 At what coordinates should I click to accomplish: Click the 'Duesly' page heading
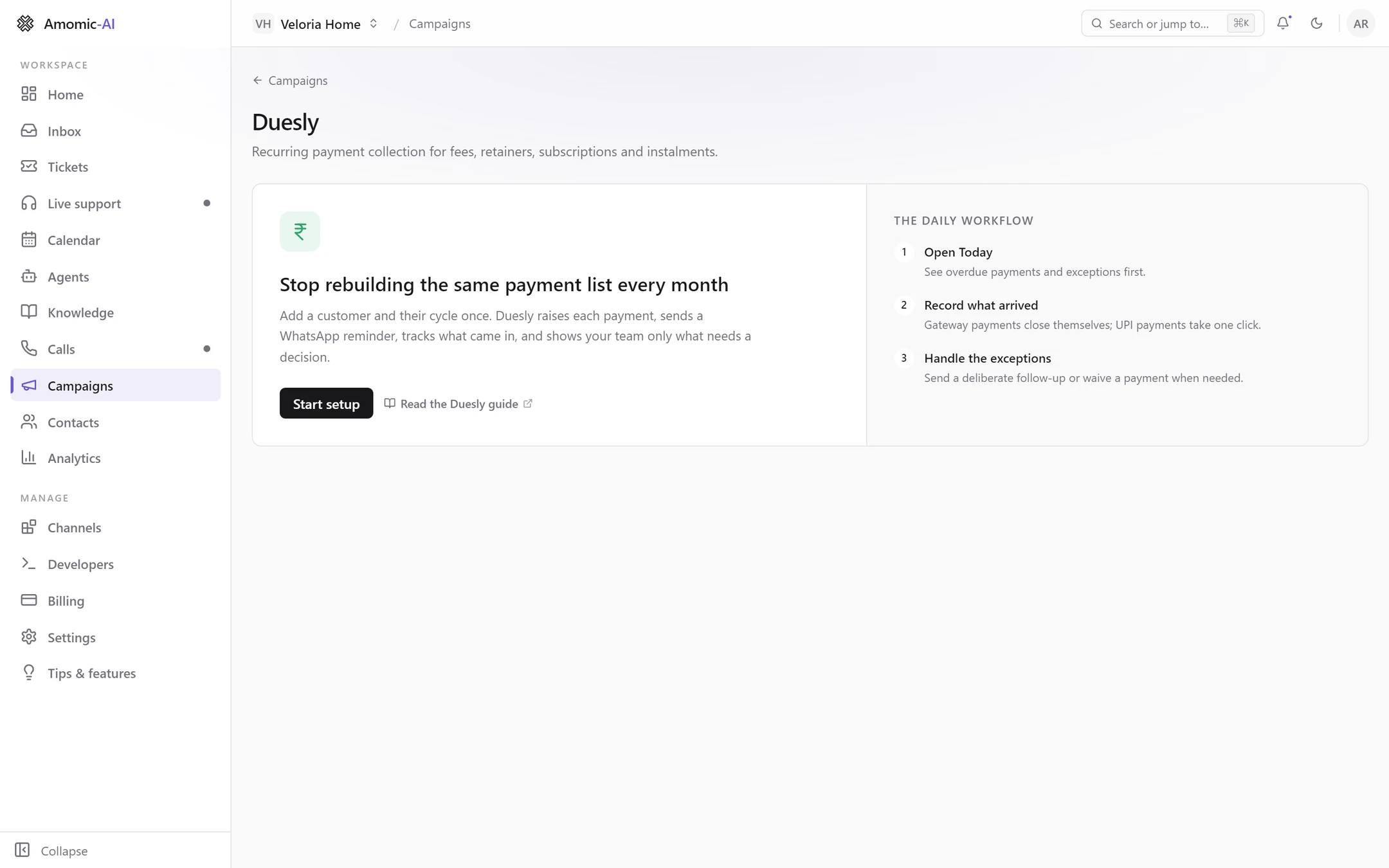[x=286, y=122]
